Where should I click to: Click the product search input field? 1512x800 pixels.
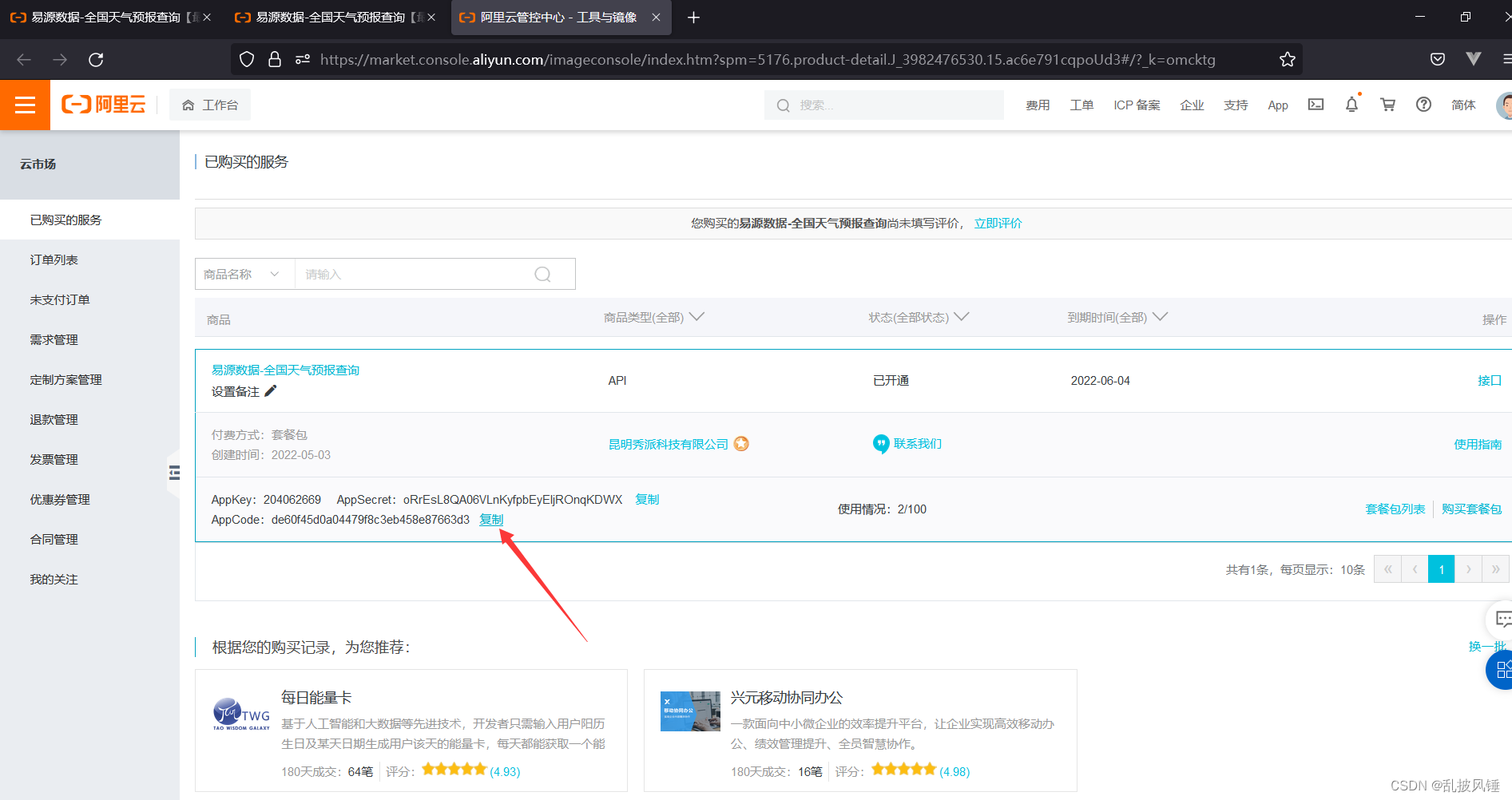click(415, 273)
